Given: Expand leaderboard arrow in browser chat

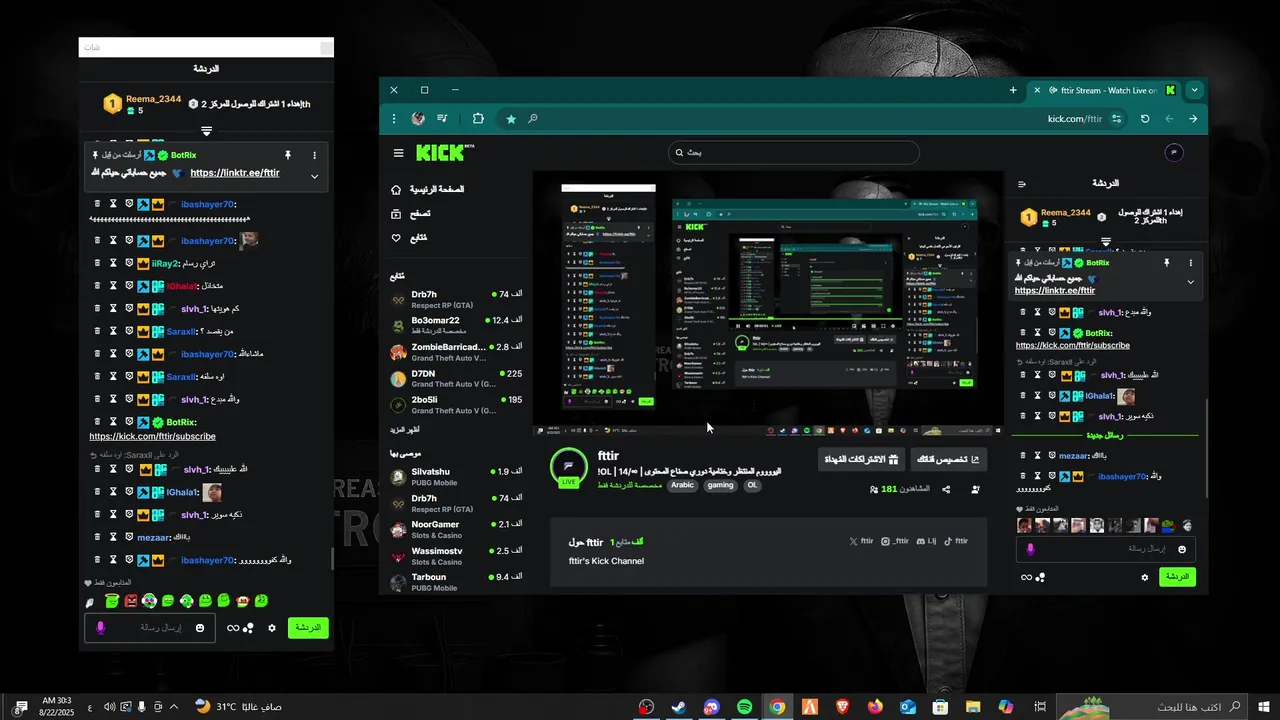Looking at the screenshot, I should (1106, 242).
